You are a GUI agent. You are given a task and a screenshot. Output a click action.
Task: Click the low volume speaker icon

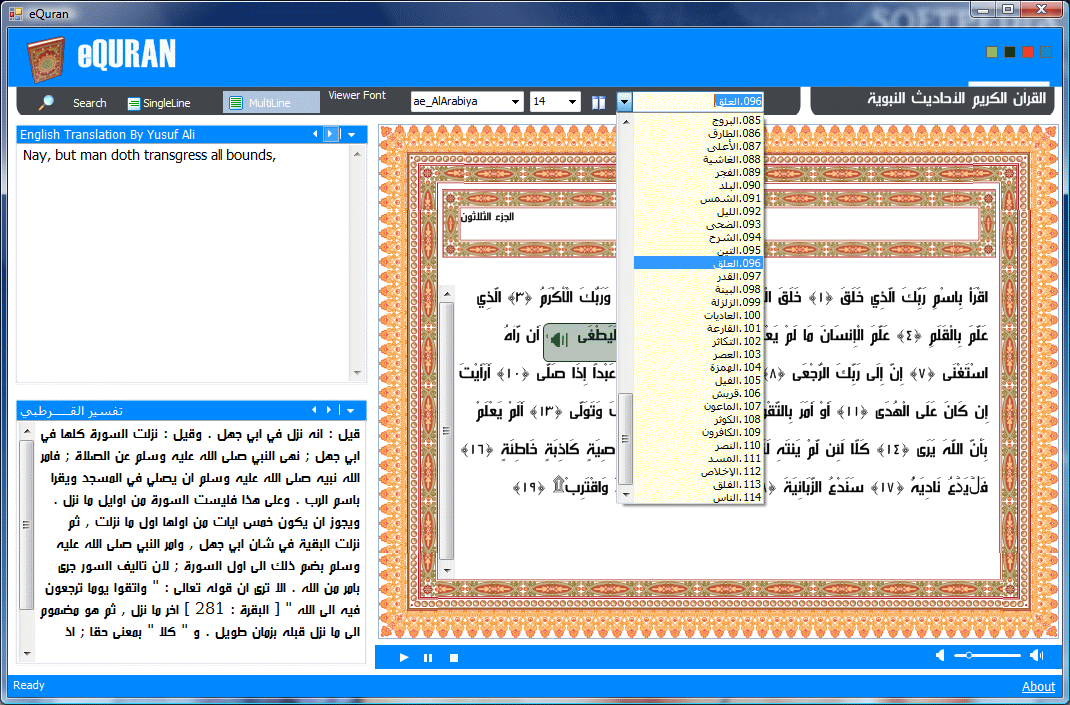(940, 655)
